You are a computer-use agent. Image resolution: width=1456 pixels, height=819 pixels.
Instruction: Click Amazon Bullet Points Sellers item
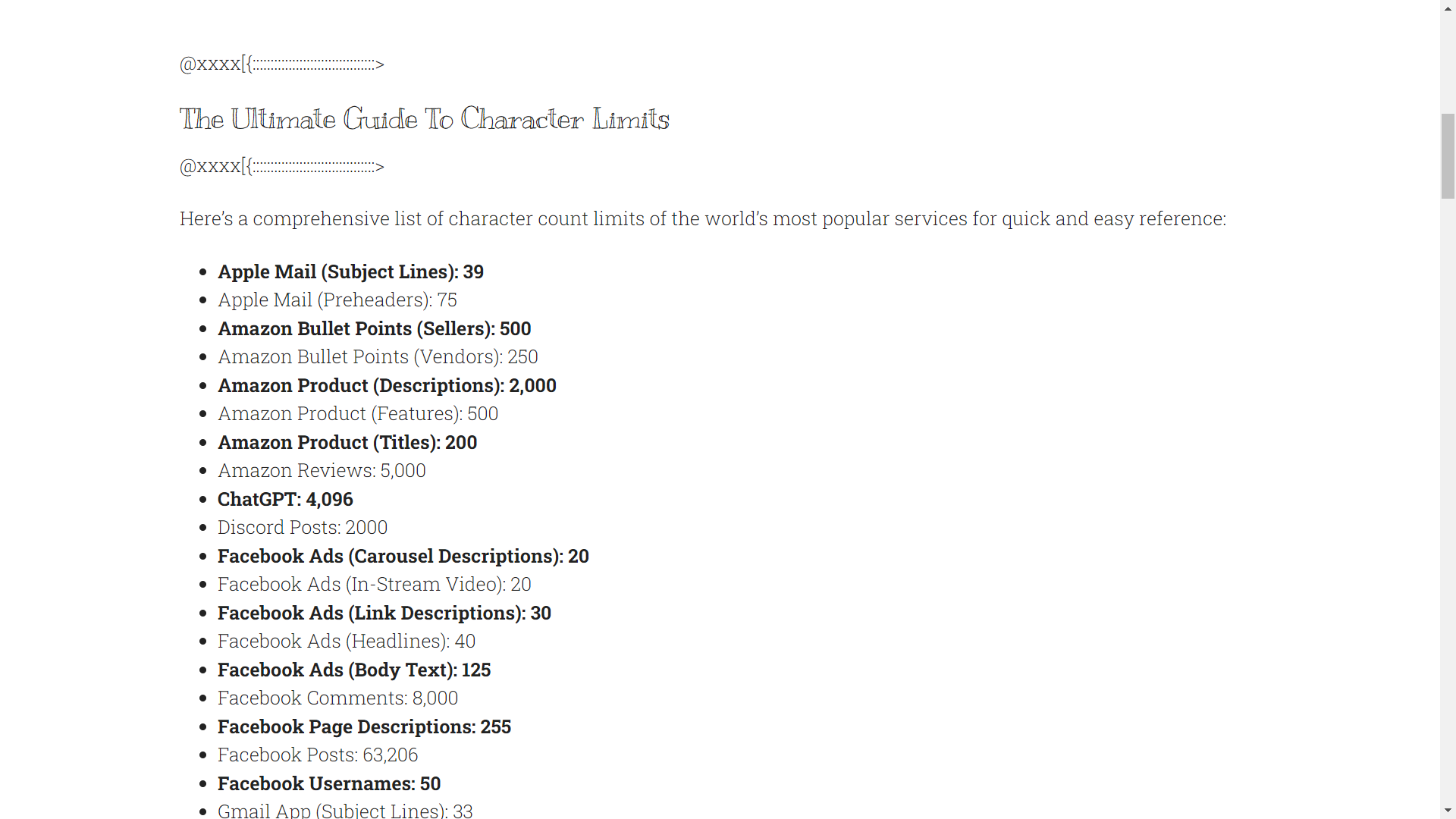tap(375, 328)
